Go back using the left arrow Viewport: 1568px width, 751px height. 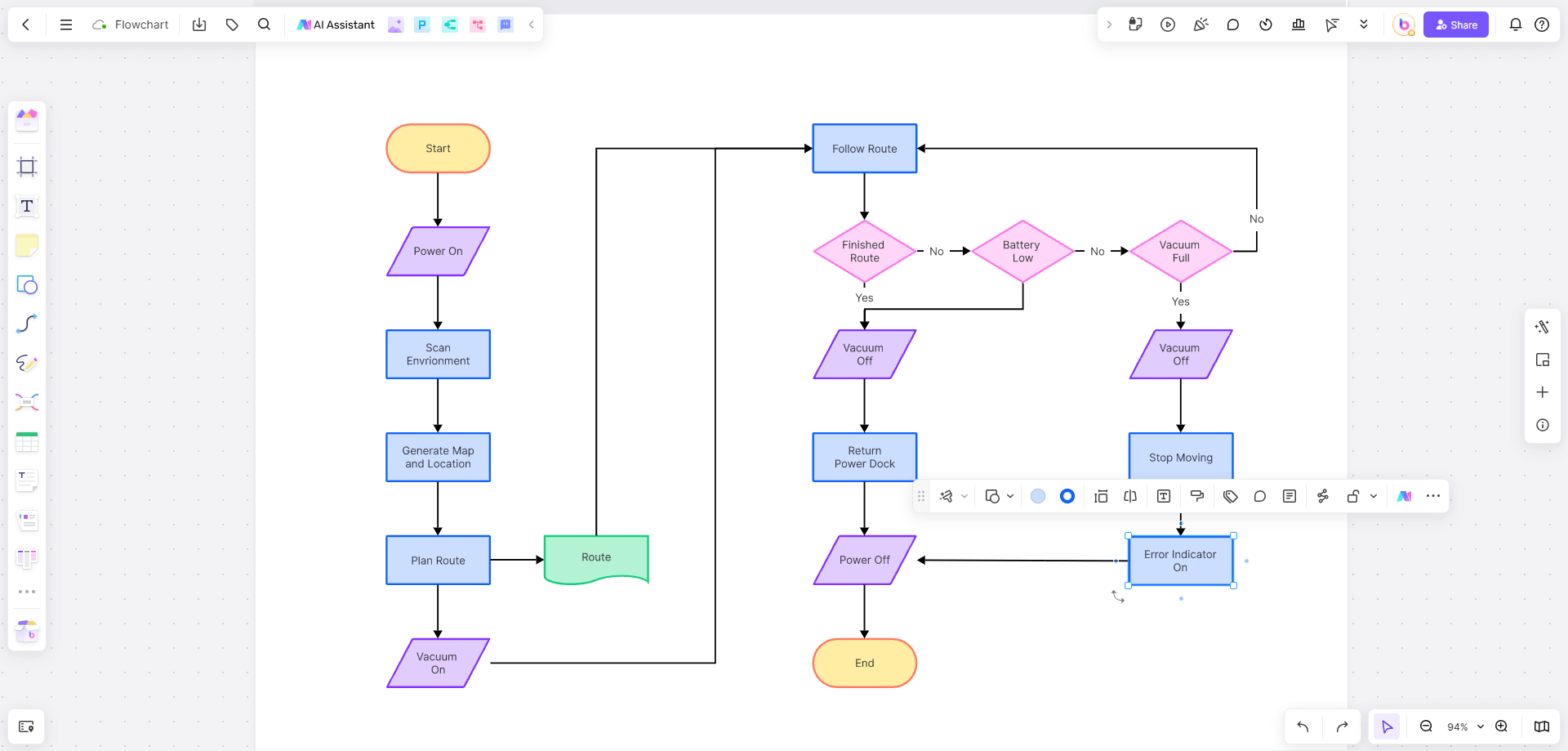coord(26,25)
